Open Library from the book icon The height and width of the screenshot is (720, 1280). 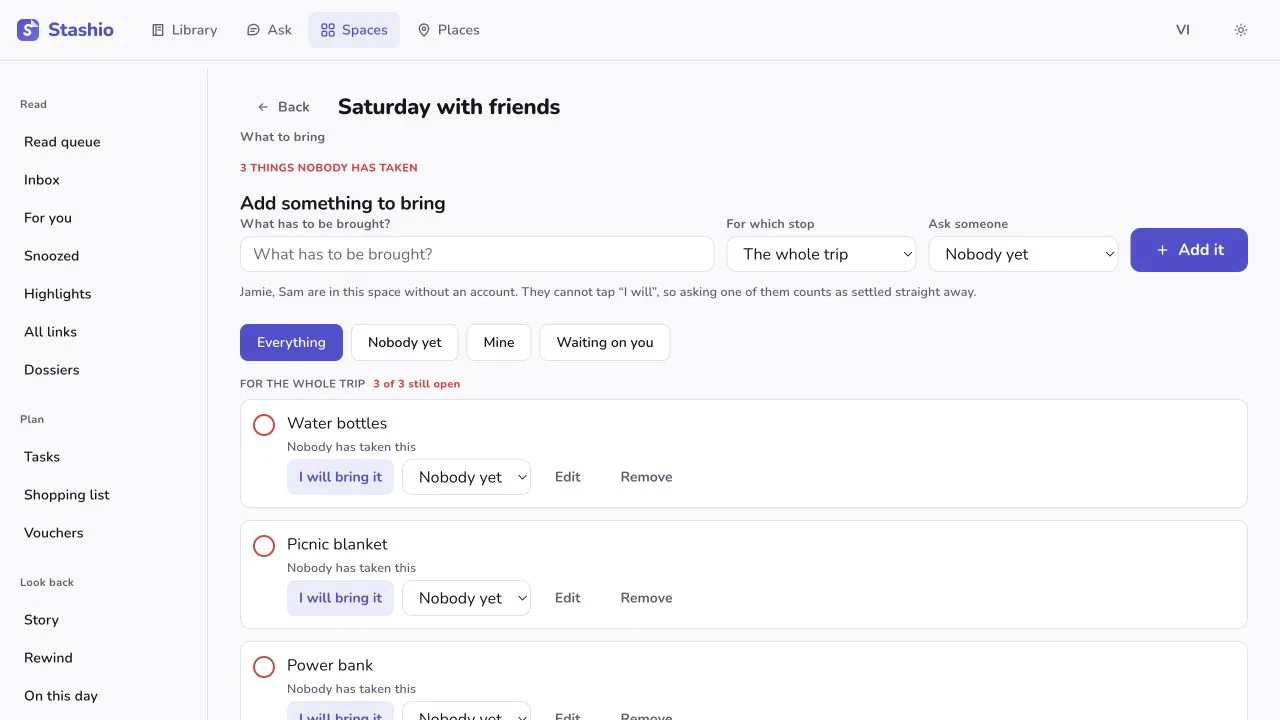(158, 30)
